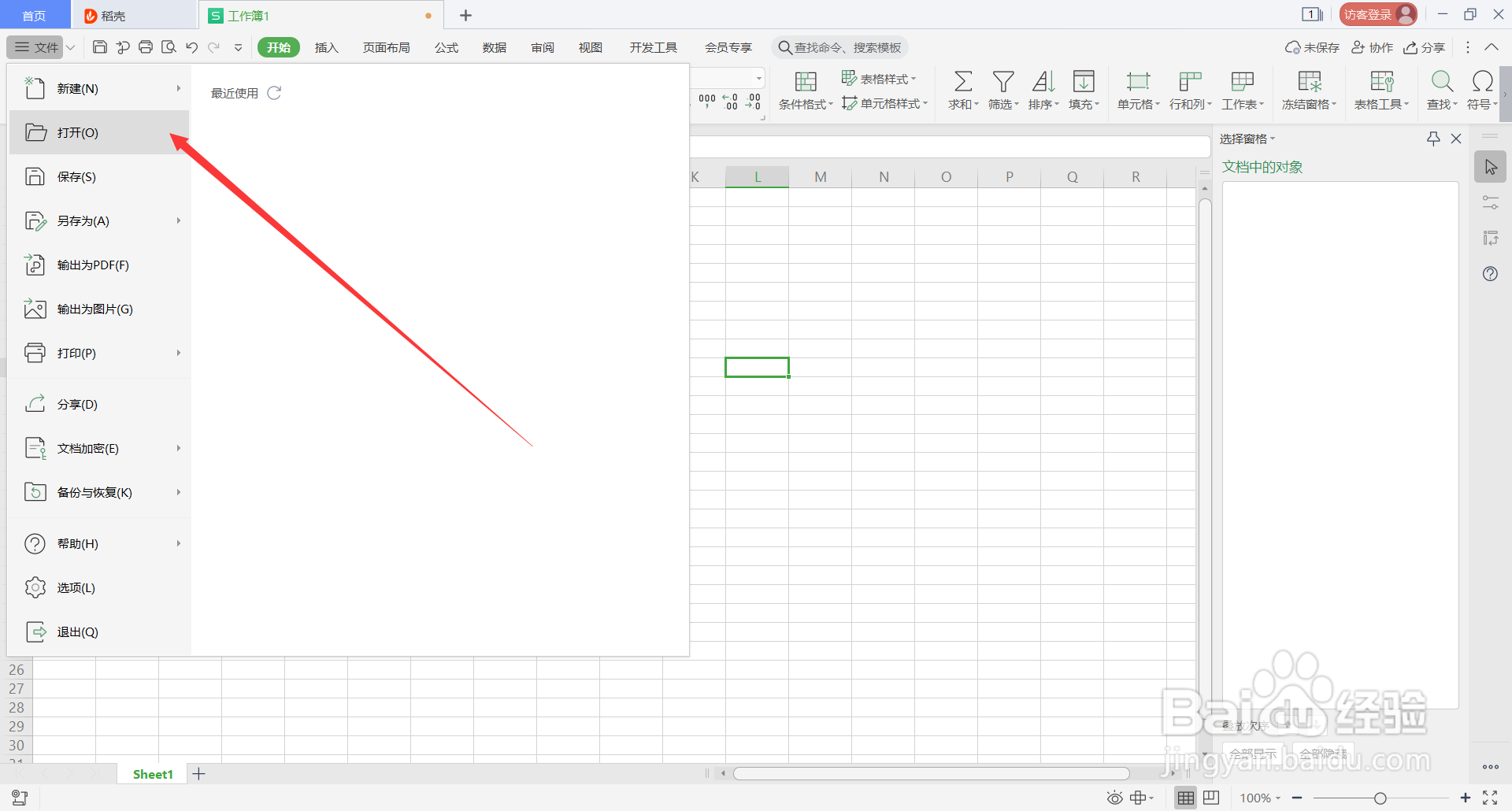Expand the 另存为 submenu arrow
The image size is (1512, 811).
pos(179,220)
